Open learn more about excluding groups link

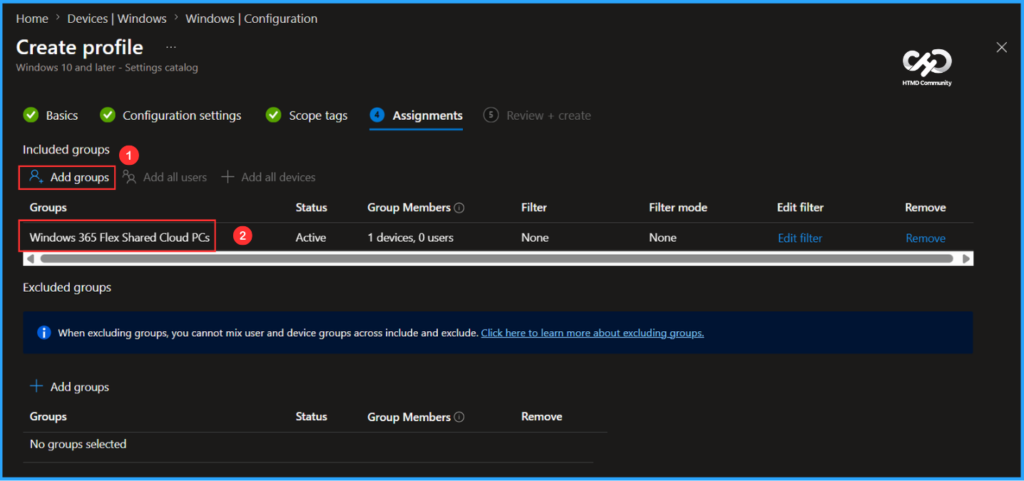(592, 333)
